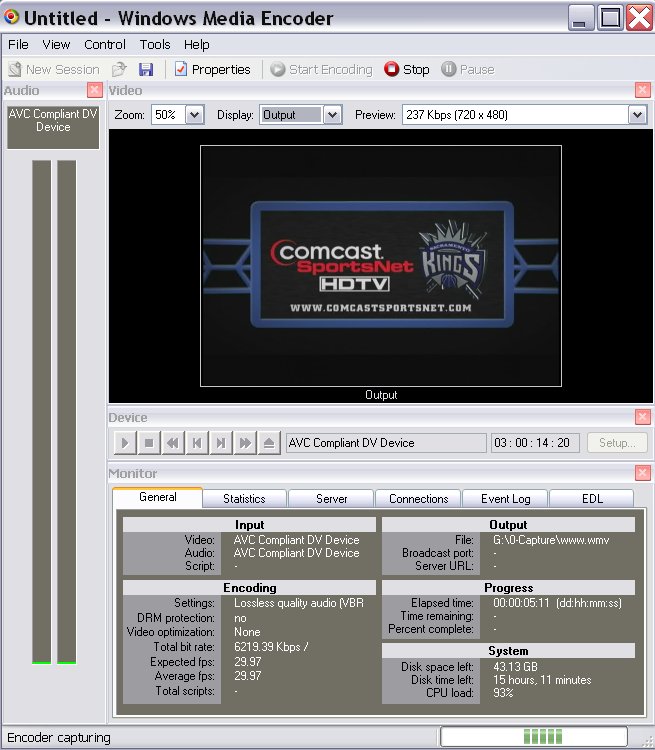Switch to the EDL tab
This screenshot has width=655, height=750.
click(592, 499)
